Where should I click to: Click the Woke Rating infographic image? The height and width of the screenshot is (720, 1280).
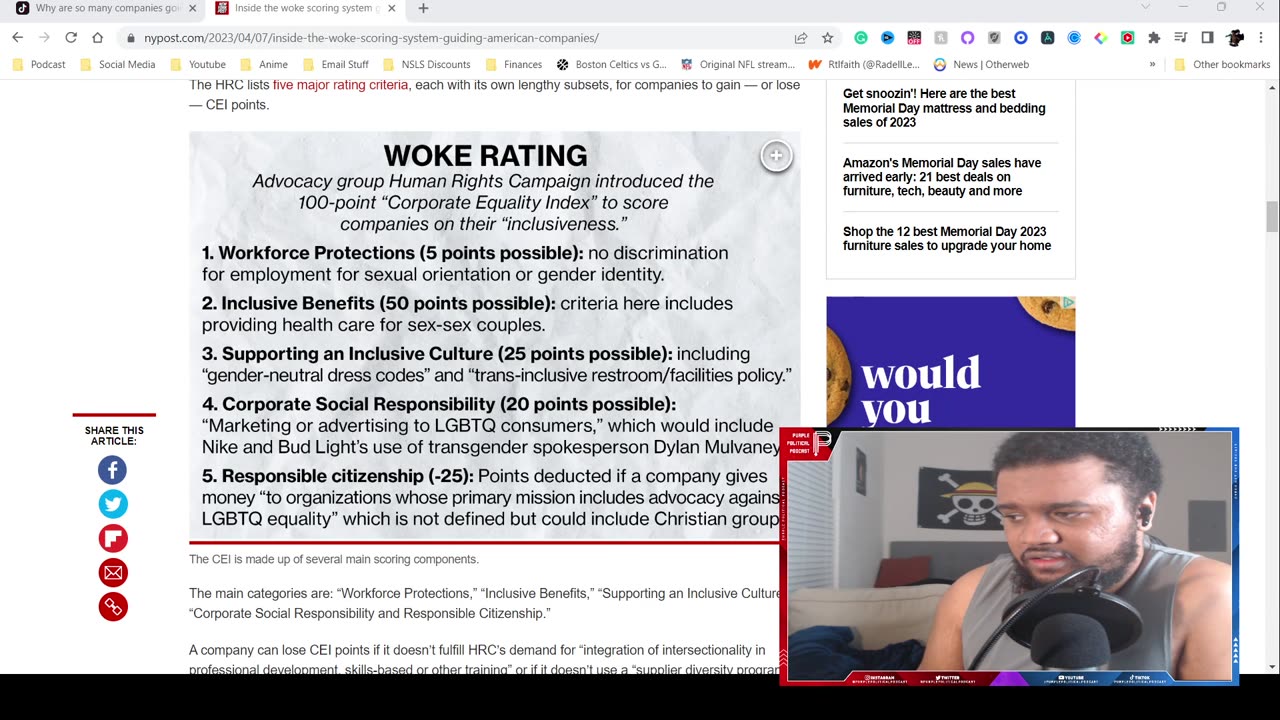494,336
